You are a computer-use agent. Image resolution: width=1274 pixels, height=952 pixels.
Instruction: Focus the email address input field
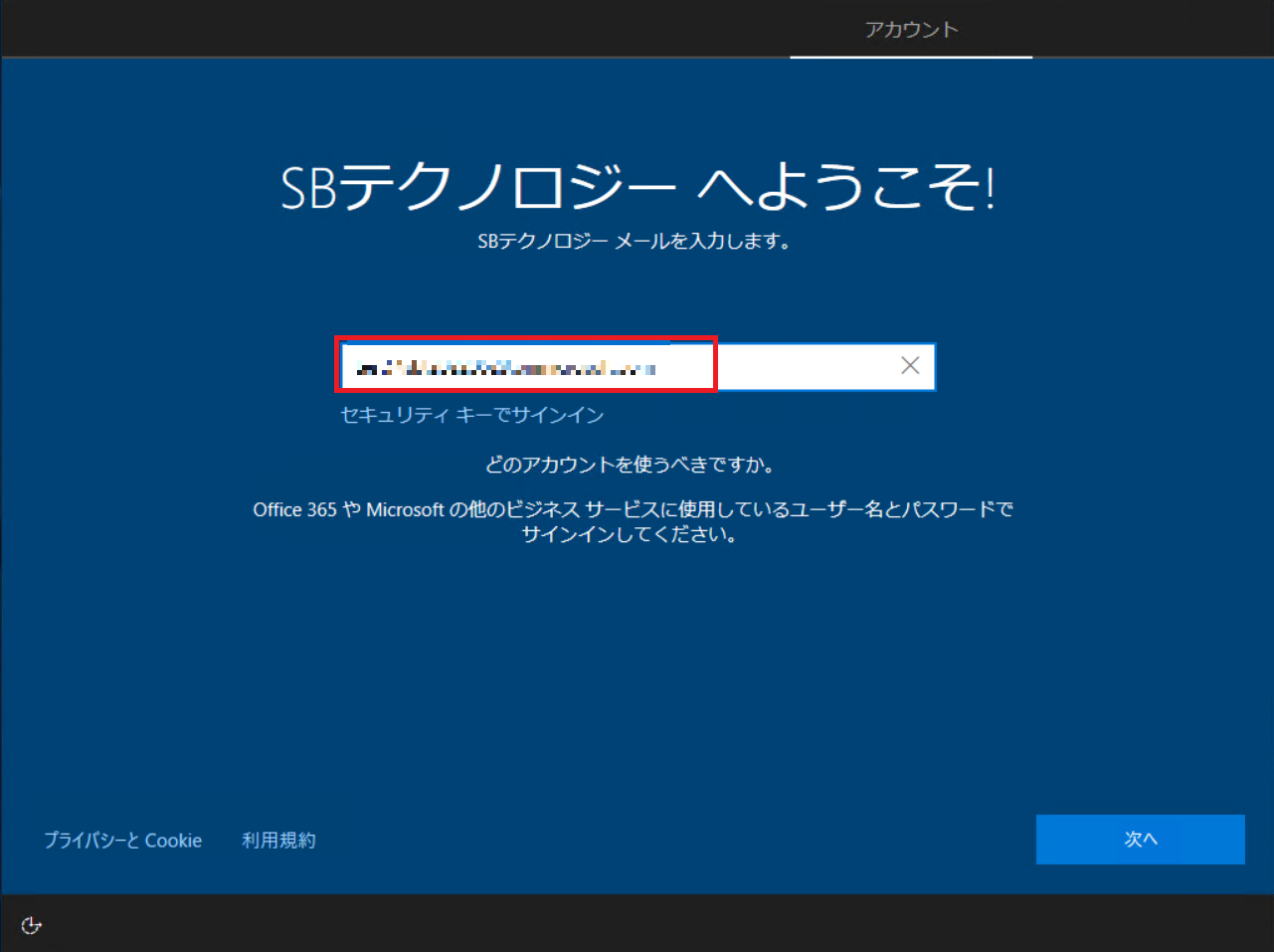click(637, 367)
